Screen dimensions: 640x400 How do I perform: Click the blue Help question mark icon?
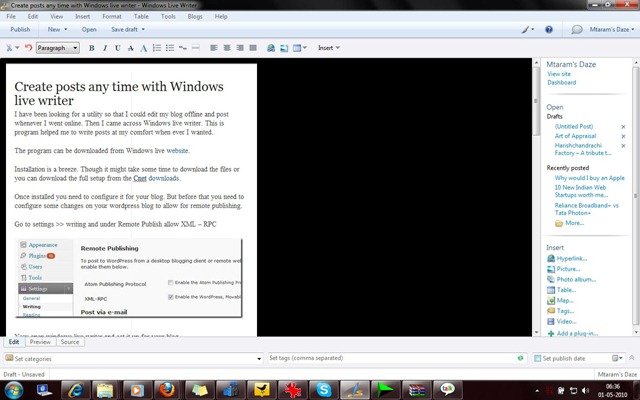point(549,29)
